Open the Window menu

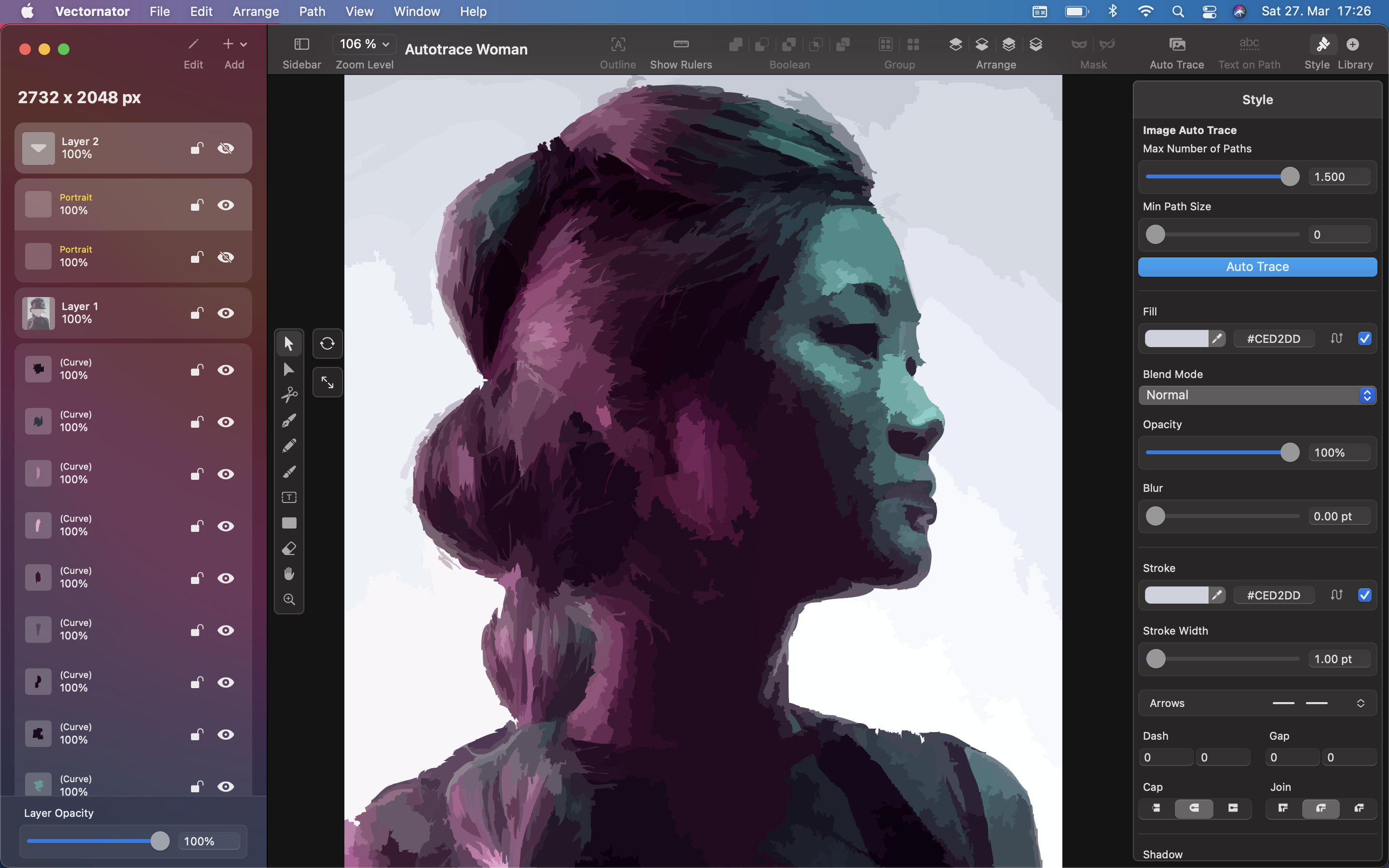click(x=416, y=11)
